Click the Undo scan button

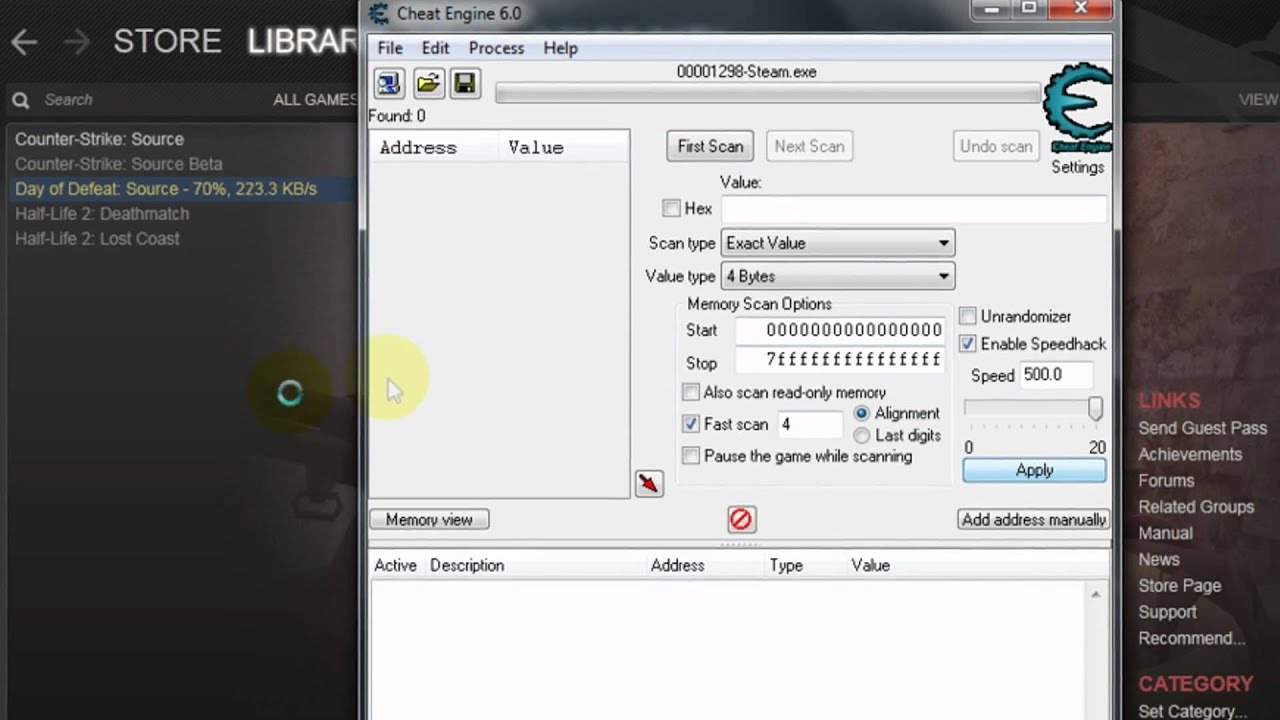996,146
